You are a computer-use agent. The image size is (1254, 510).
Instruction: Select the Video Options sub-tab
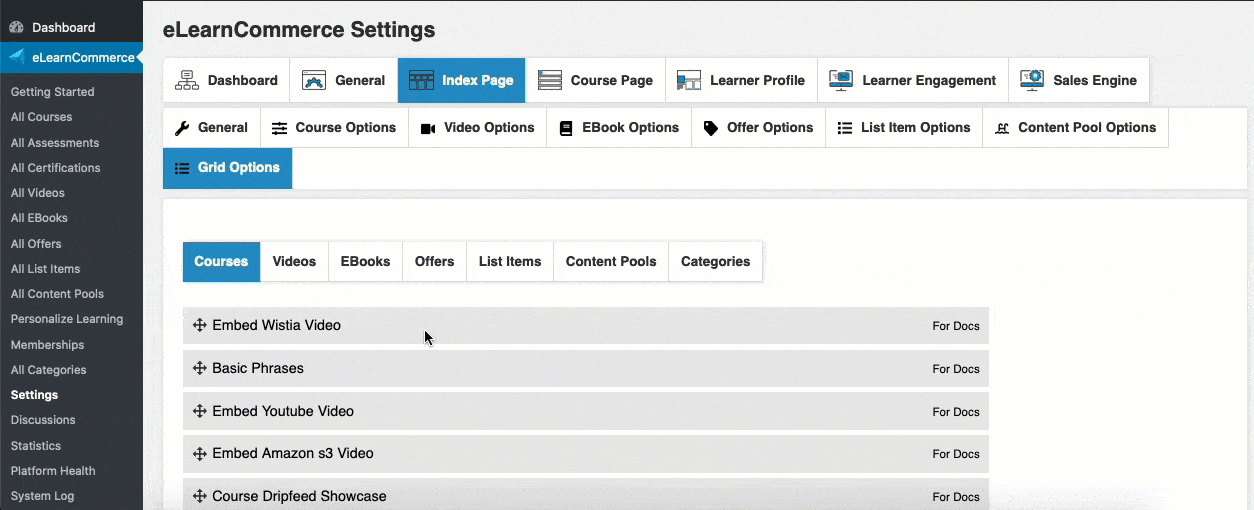tap(478, 128)
